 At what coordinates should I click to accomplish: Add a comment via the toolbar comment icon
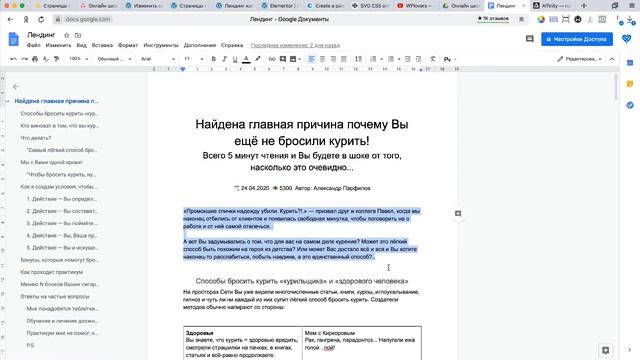point(282,59)
